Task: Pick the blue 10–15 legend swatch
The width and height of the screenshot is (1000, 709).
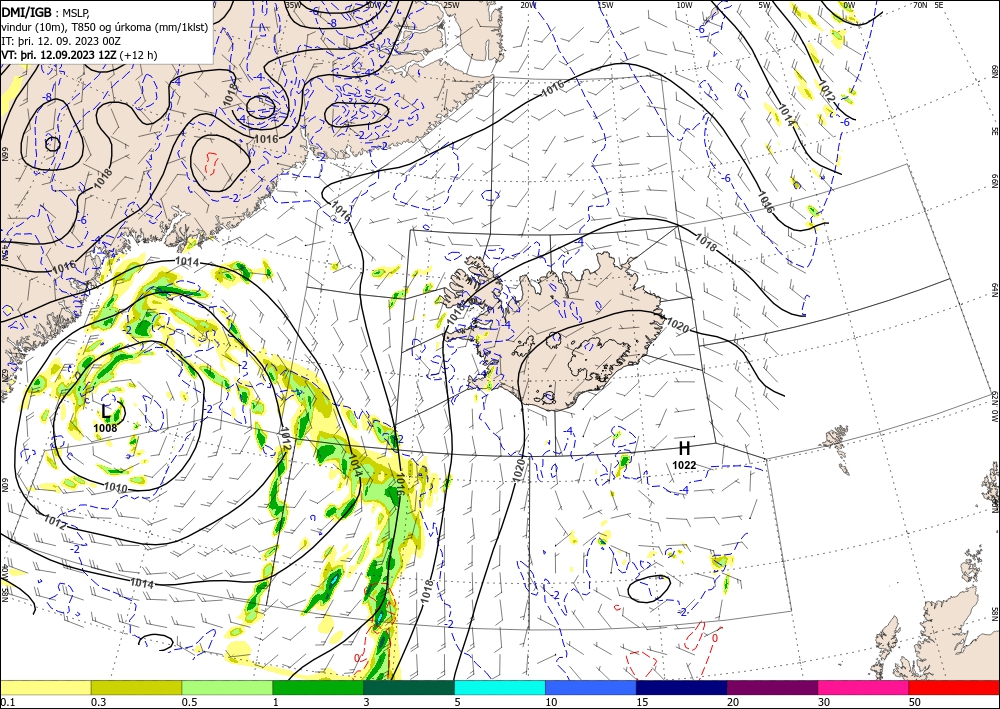Action: (x=591, y=687)
